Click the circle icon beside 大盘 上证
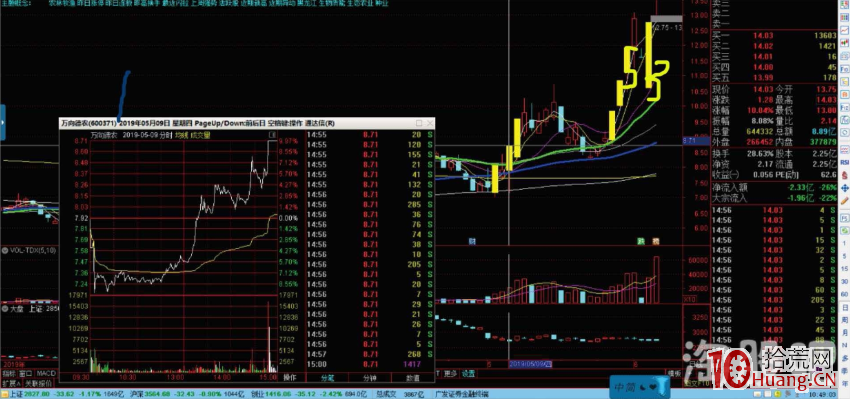The height and width of the screenshot is (399, 850). click(4, 309)
